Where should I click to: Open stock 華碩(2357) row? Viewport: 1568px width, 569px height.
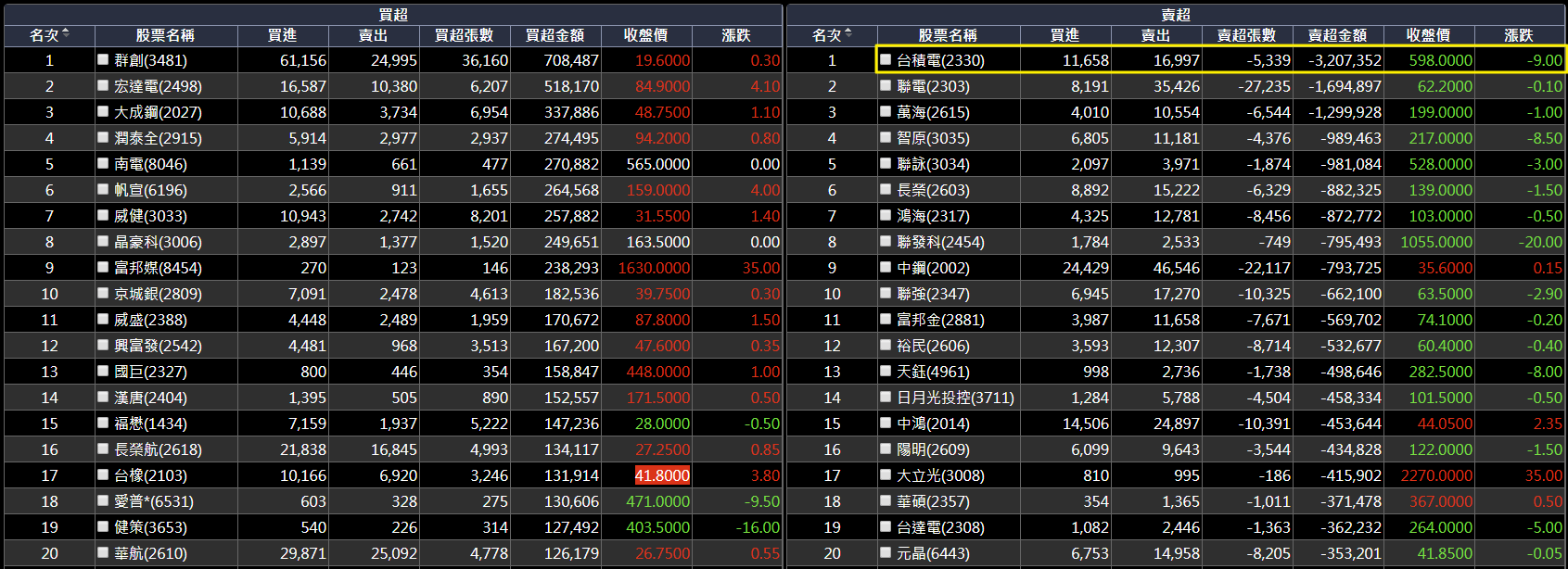[x=1176, y=500]
